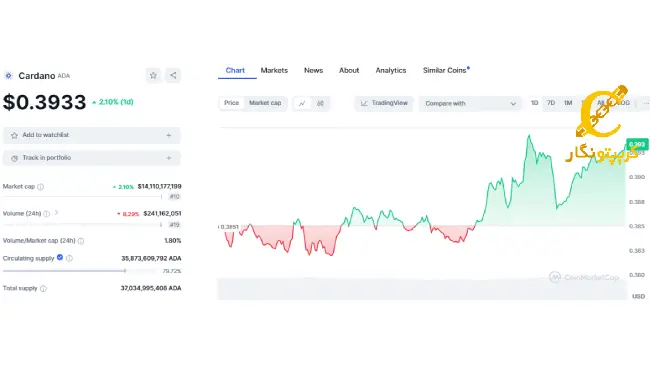Click the Volume (24h) info icon

(46, 214)
